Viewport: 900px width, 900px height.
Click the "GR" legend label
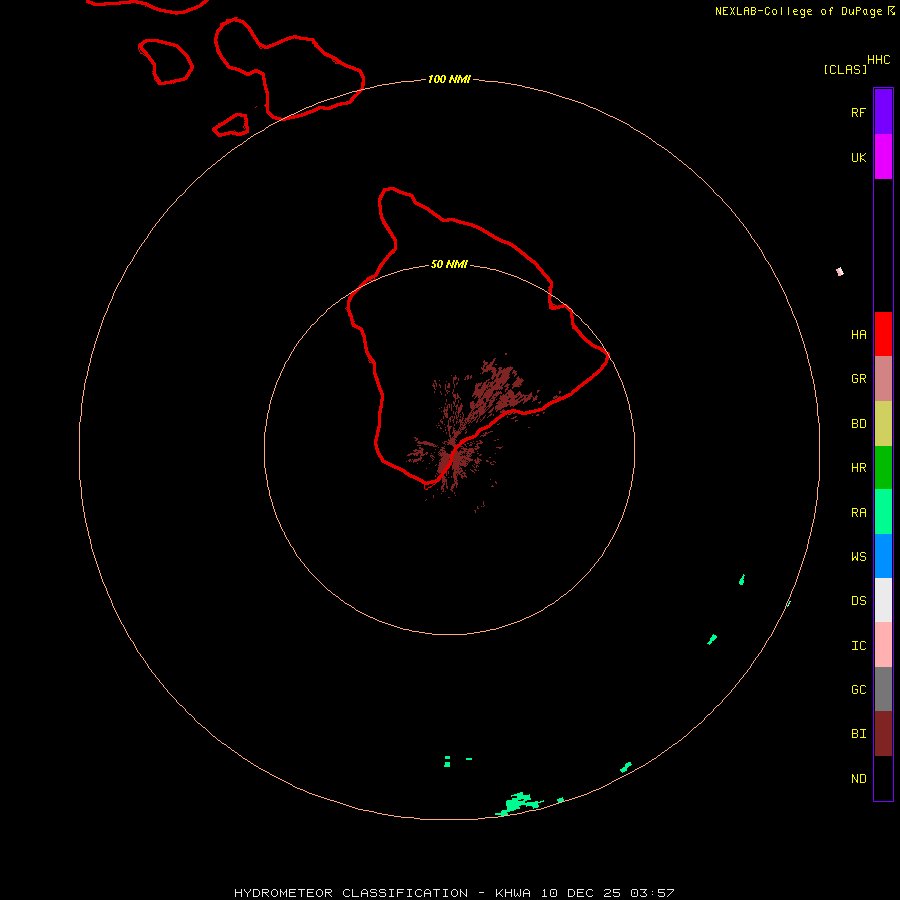[858, 379]
